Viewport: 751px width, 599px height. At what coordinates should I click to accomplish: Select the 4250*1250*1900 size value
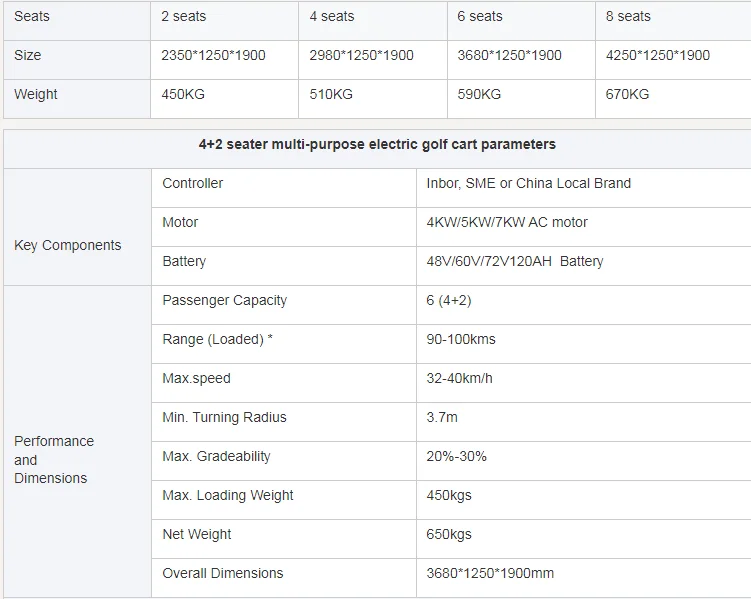click(x=657, y=55)
